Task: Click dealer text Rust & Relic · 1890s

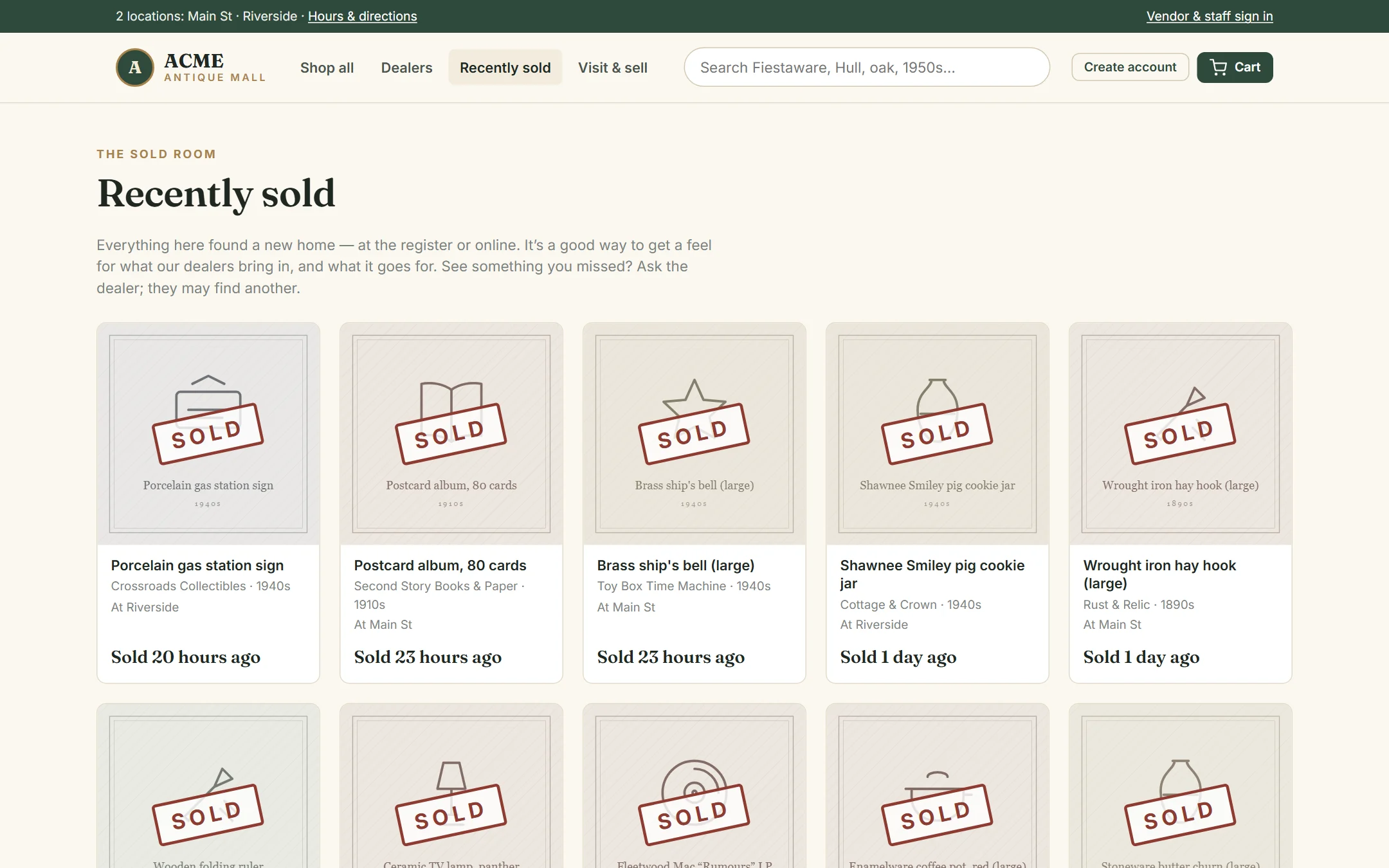Action: (1138, 605)
